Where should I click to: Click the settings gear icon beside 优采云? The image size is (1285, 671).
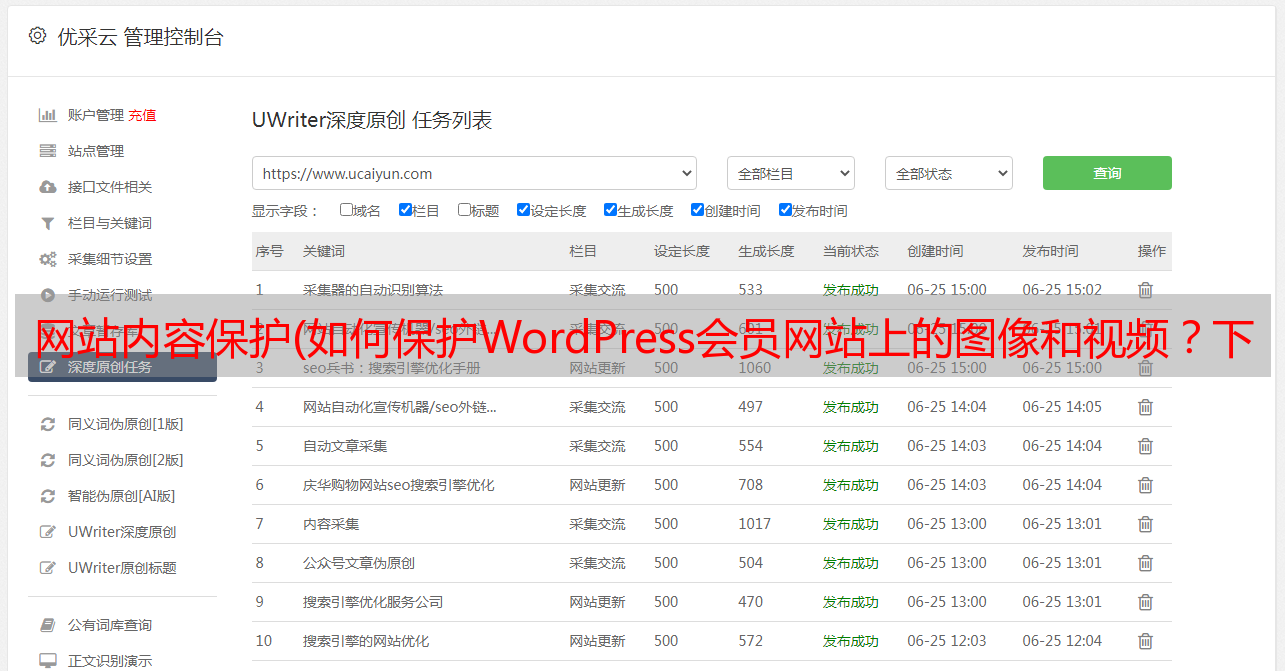pyautogui.click(x=37, y=36)
